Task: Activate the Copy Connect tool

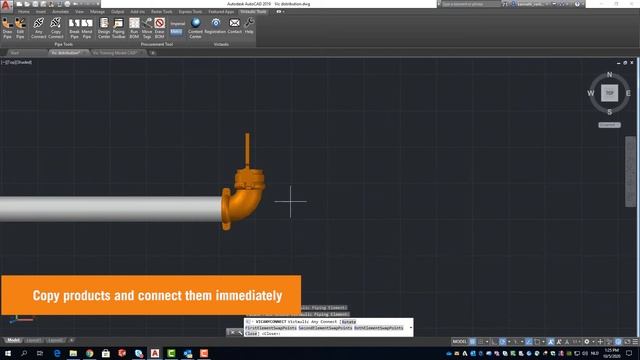Action: click(x=56, y=28)
